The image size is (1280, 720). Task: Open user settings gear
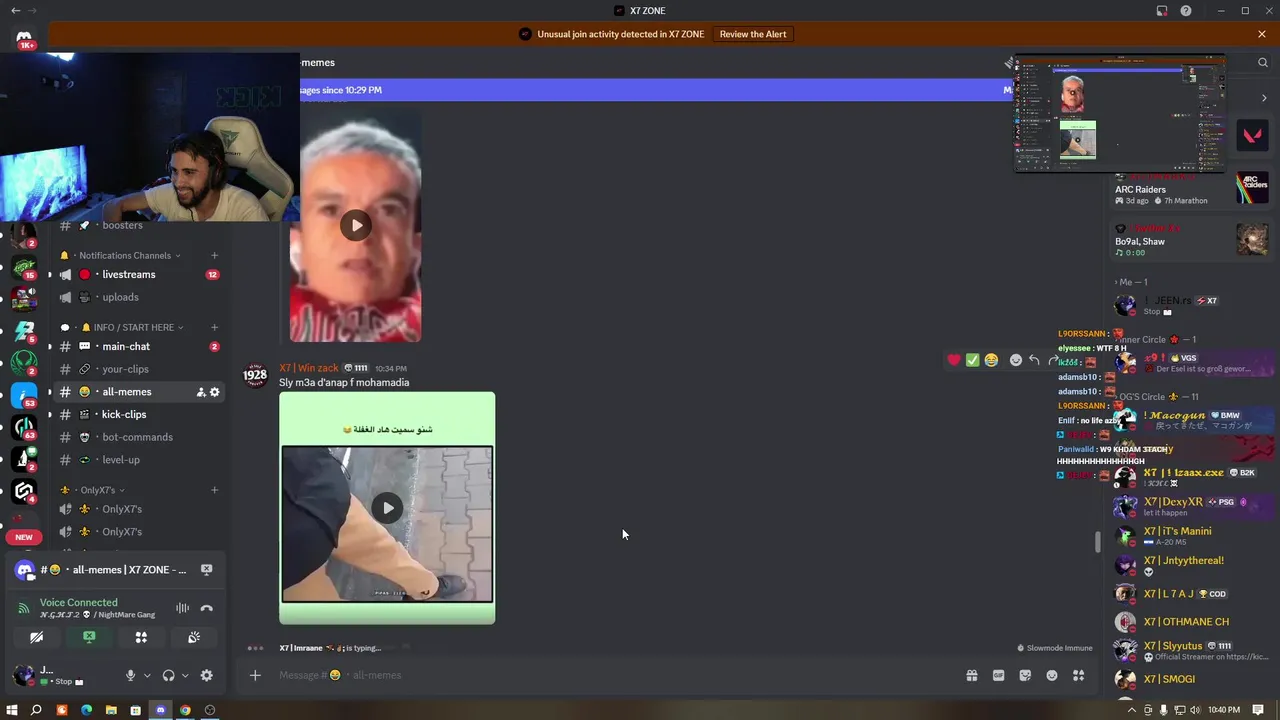[x=207, y=676]
